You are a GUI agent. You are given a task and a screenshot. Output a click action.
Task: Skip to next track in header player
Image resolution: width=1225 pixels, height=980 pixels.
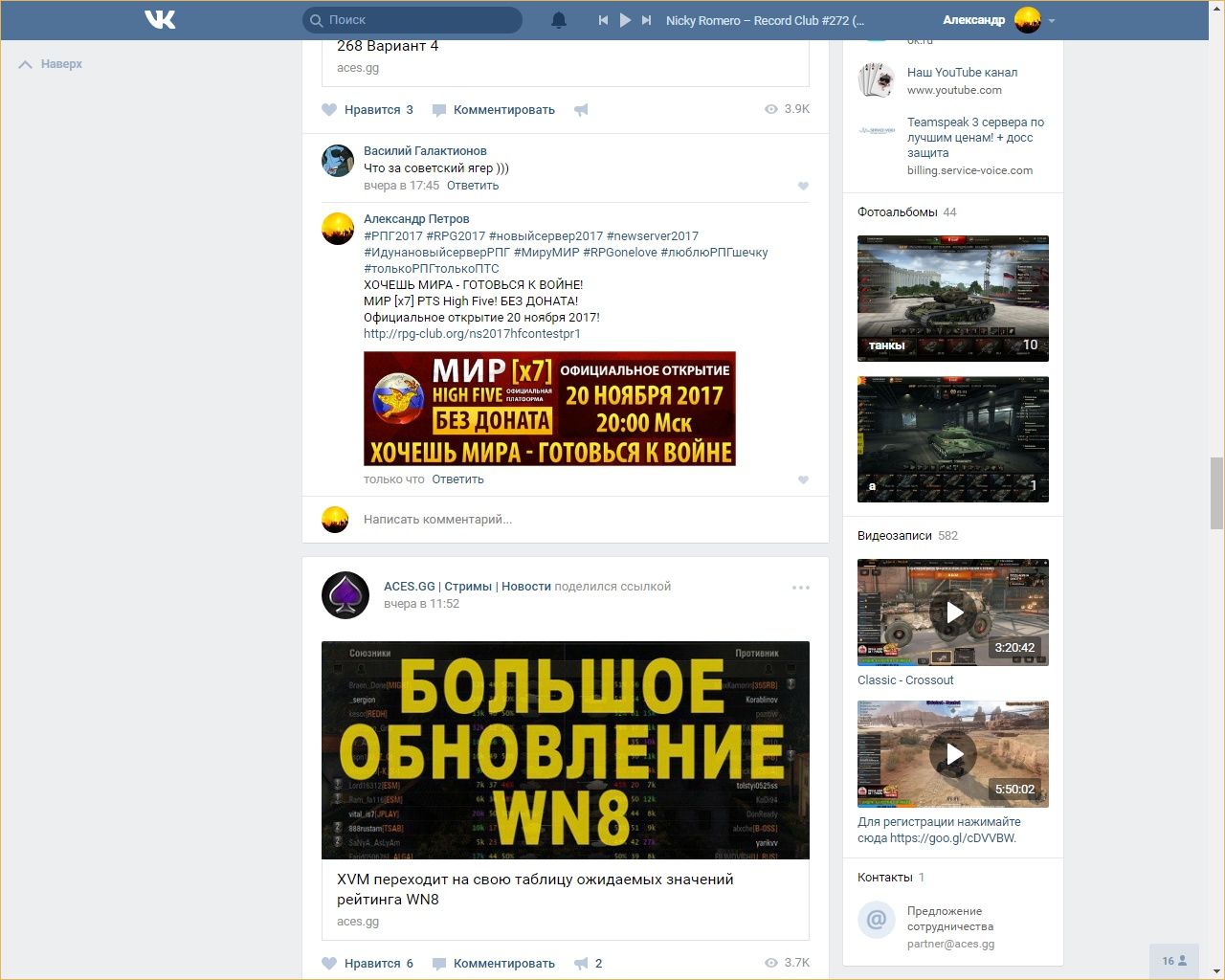647,20
